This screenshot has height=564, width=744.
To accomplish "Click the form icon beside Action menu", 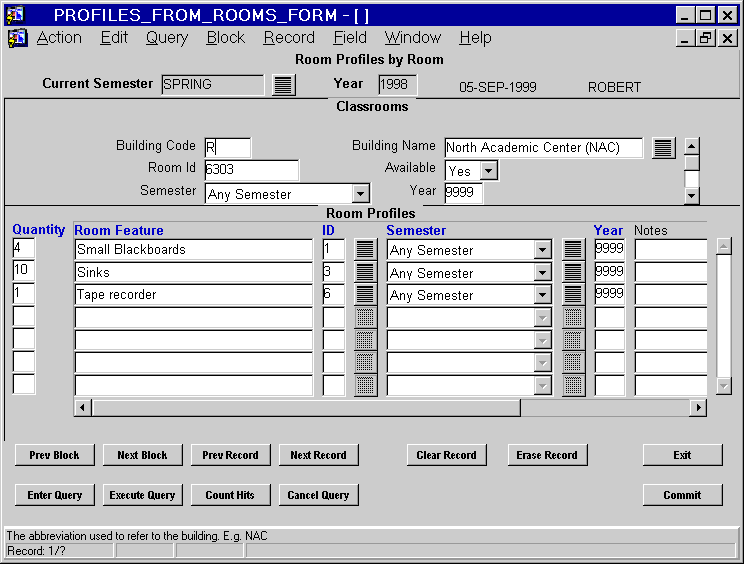I will click(x=18, y=38).
